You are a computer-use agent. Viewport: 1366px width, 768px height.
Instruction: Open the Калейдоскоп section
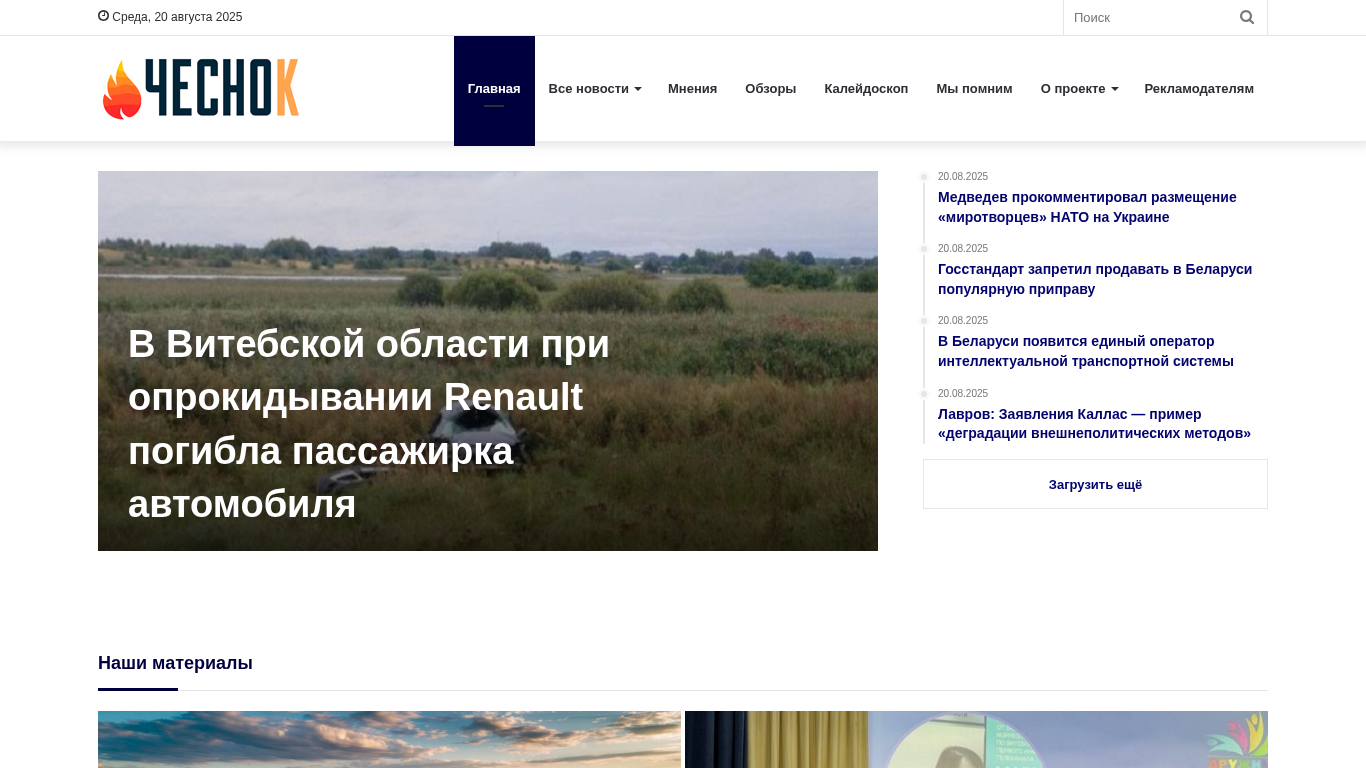(866, 89)
